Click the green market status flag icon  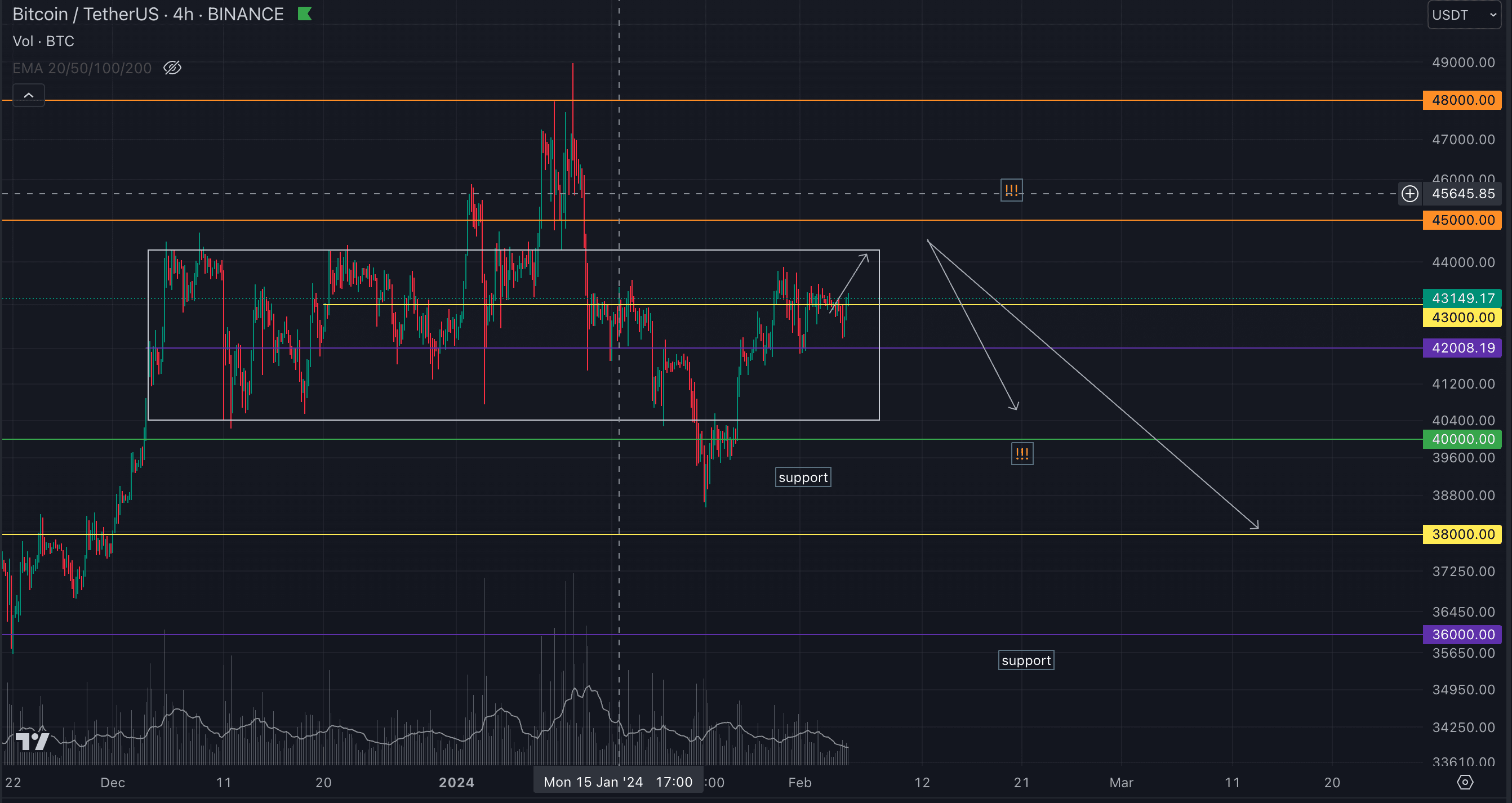(305, 14)
